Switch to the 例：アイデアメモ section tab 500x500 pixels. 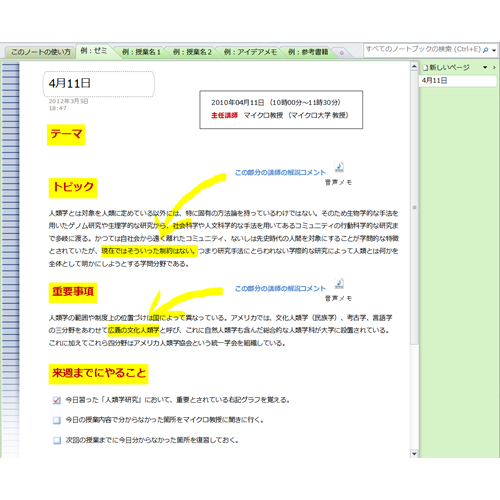pyautogui.click(x=250, y=52)
